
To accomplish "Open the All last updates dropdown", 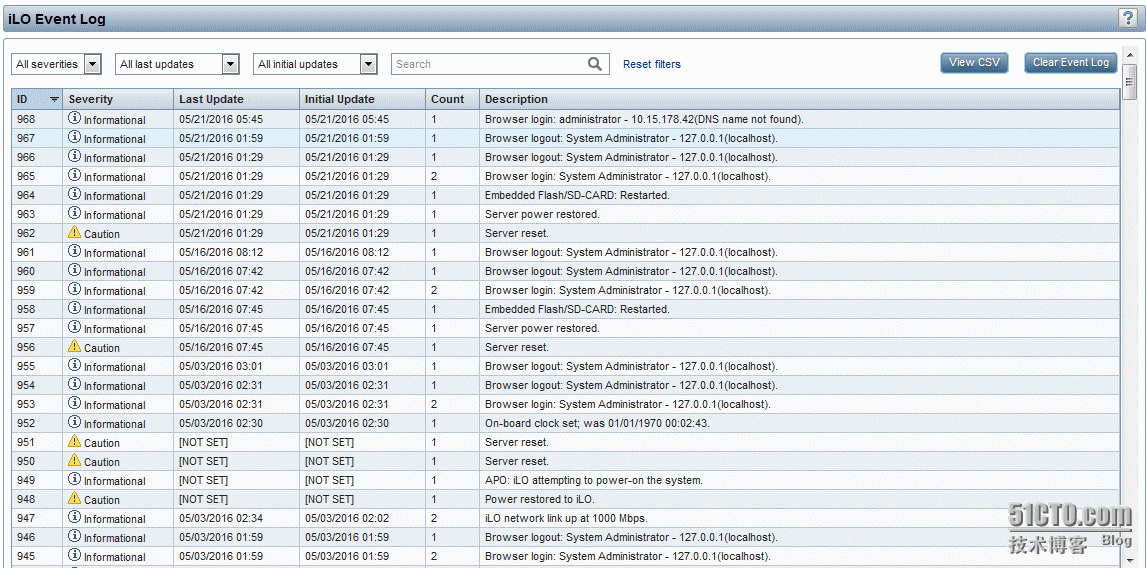I will coord(178,64).
